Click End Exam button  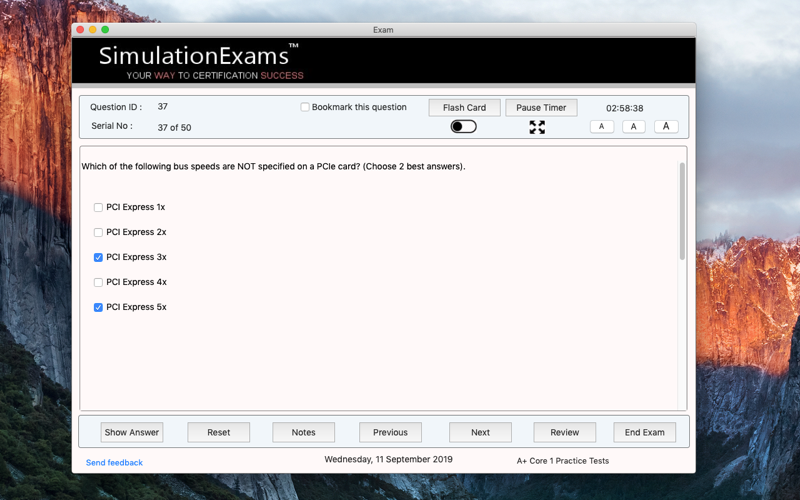click(x=644, y=432)
